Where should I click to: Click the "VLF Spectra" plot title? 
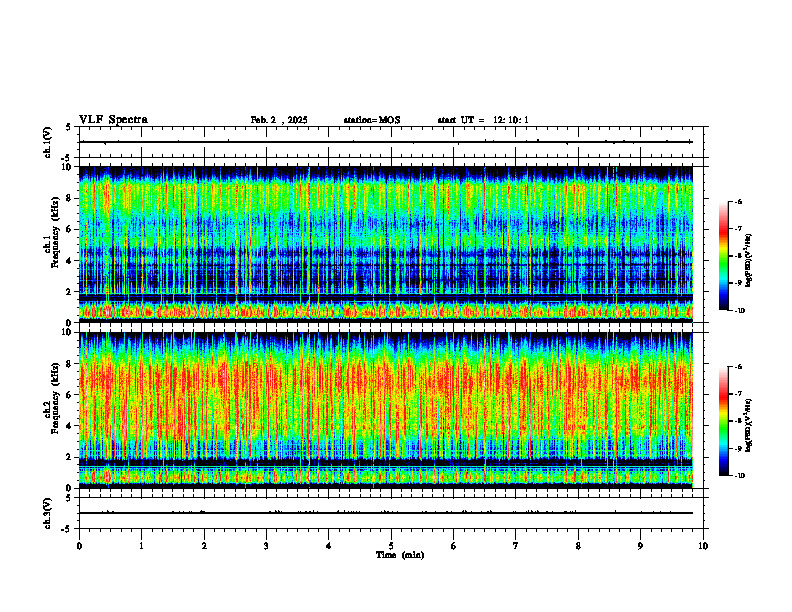pos(113,120)
